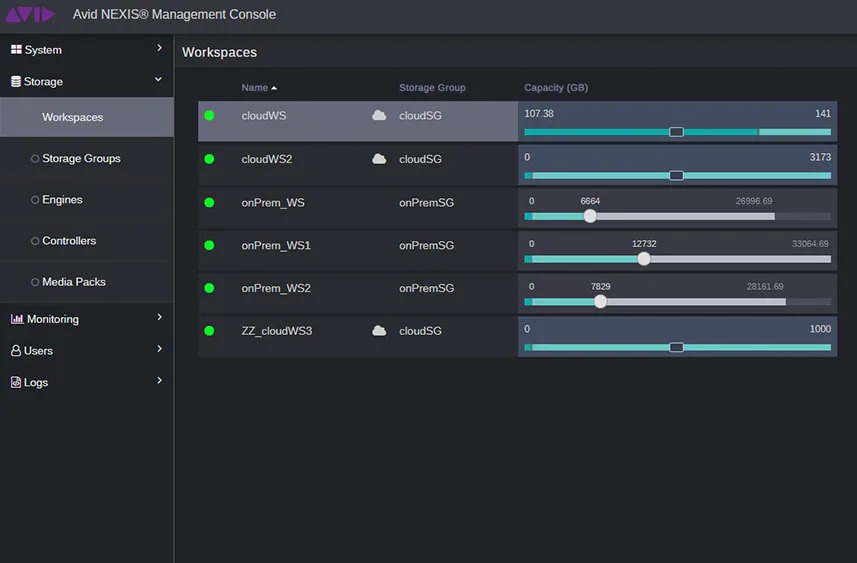Click the Monitoring chart icon
Viewport: 857px width, 563px height.
click(17, 319)
